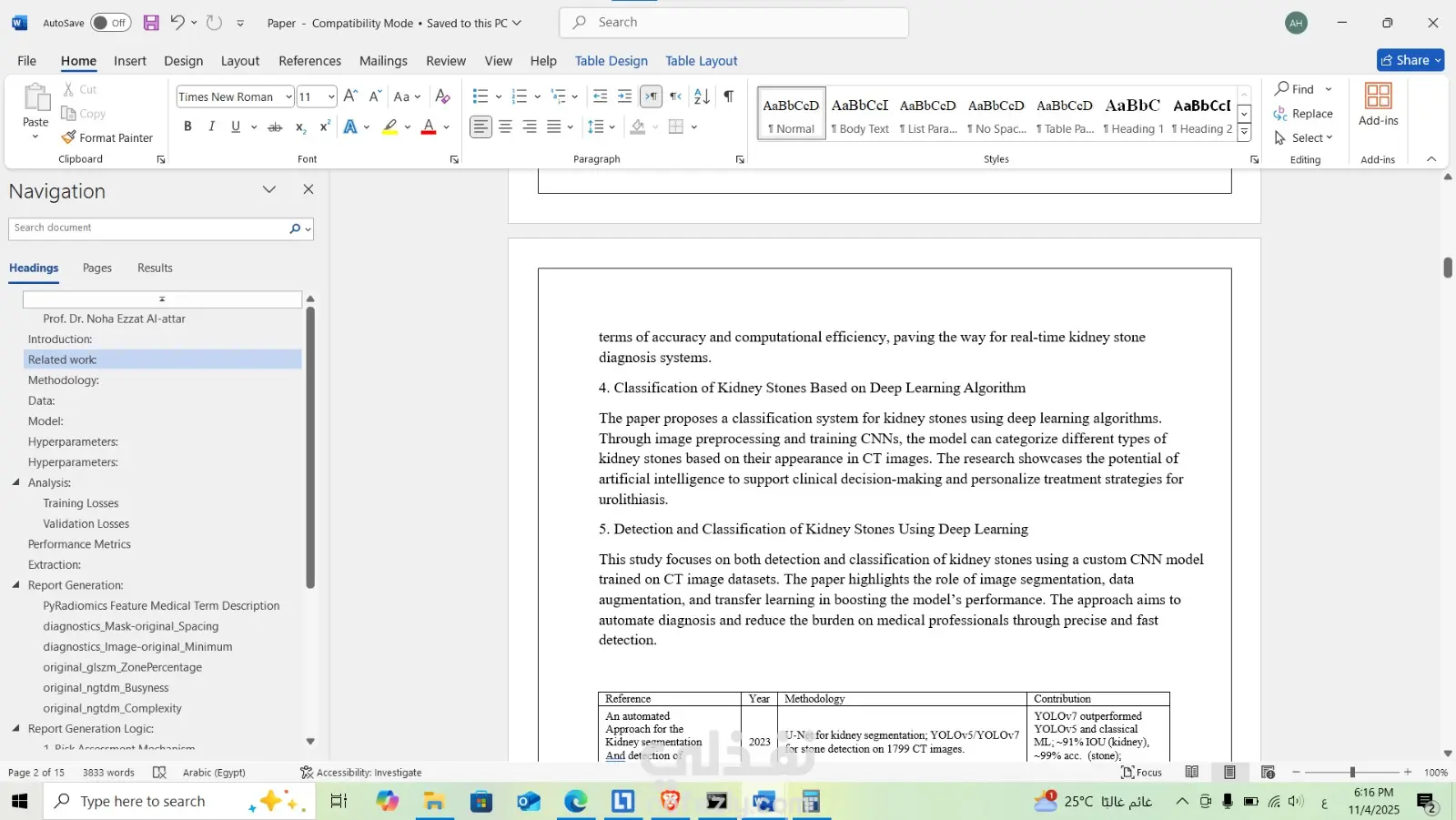Apply strikethrough formatting to text
This screenshot has height=820, width=1456.
click(x=275, y=127)
